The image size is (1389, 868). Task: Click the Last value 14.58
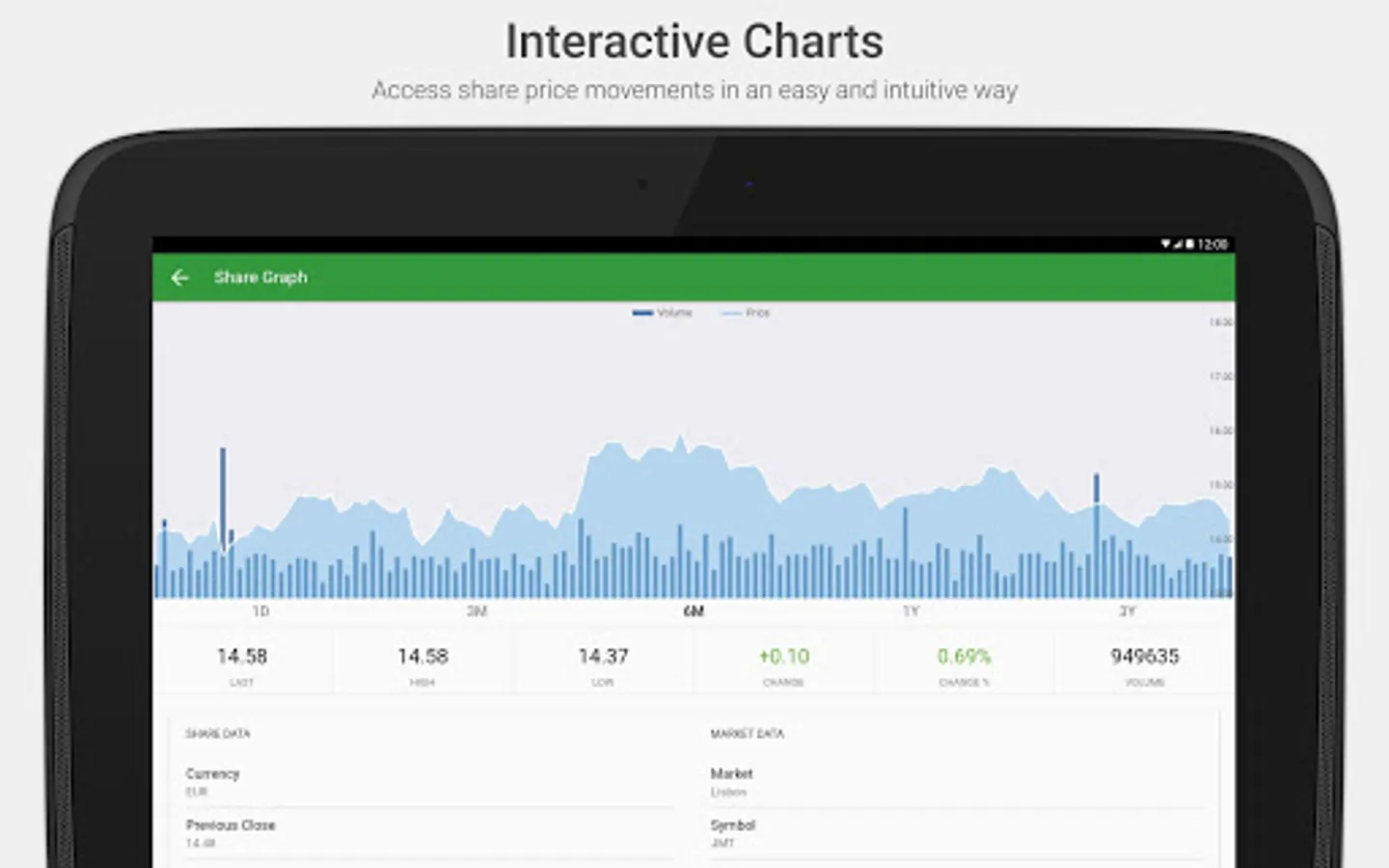point(242,657)
